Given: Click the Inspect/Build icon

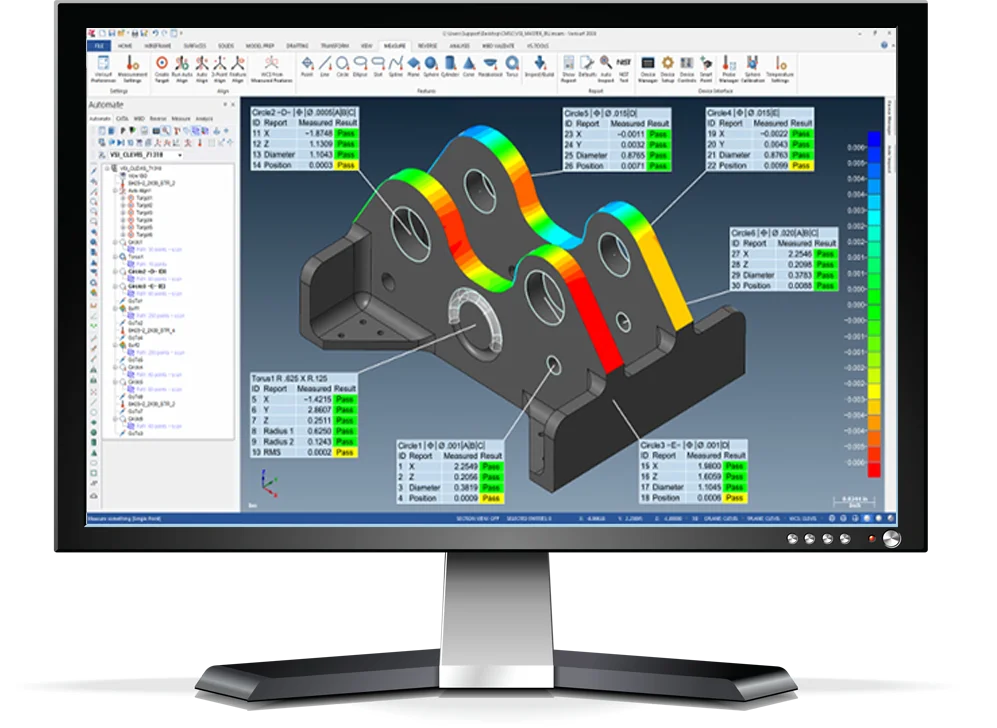Looking at the screenshot, I should click(540, 68).
